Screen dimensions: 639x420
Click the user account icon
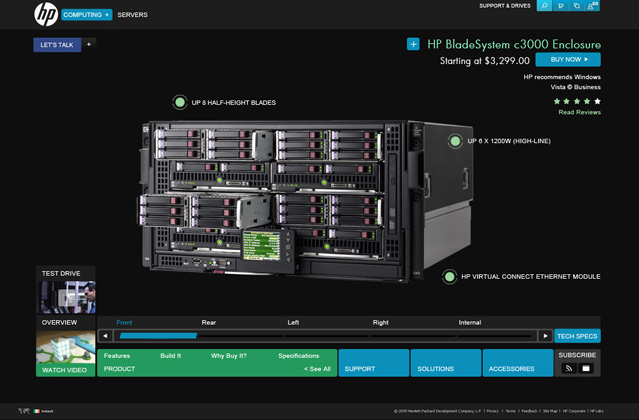(x=593, y=6)
